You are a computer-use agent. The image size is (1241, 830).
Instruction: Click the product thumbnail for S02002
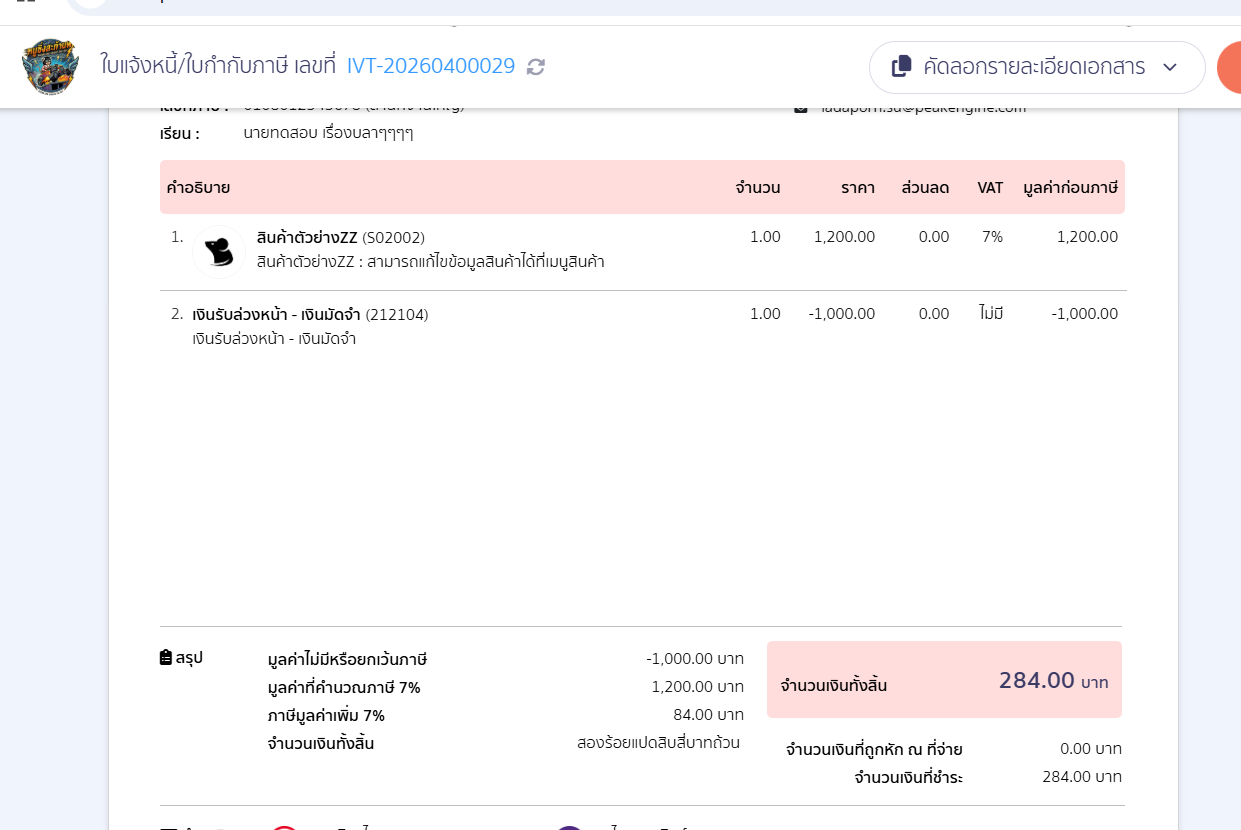tap(219, 251)
